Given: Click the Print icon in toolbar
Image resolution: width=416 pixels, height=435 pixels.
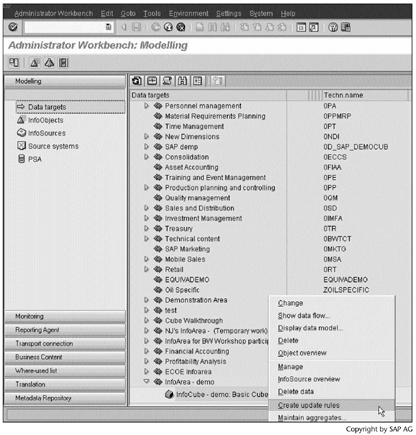Looking at the screenshot, I should click(x=200, y=27).
